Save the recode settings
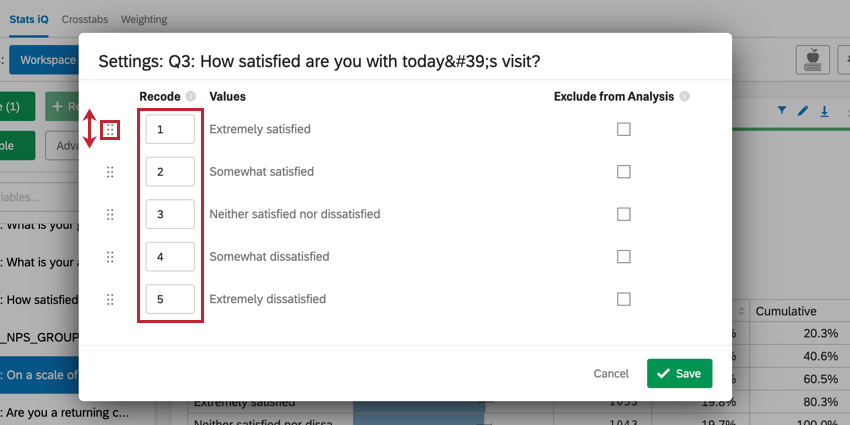850x425 pixels. tap(679, 373)
